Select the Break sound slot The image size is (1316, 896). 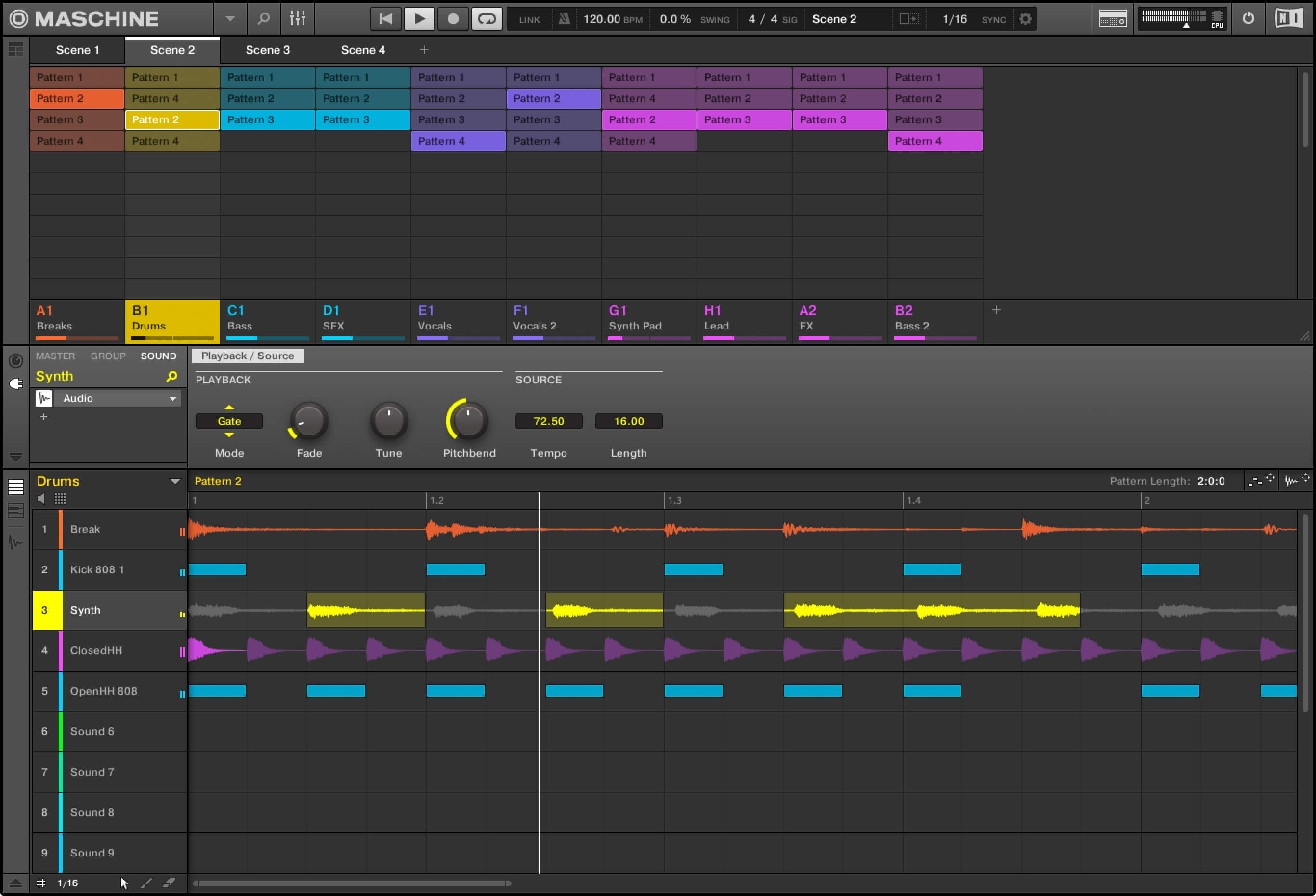tap(109, 529)
